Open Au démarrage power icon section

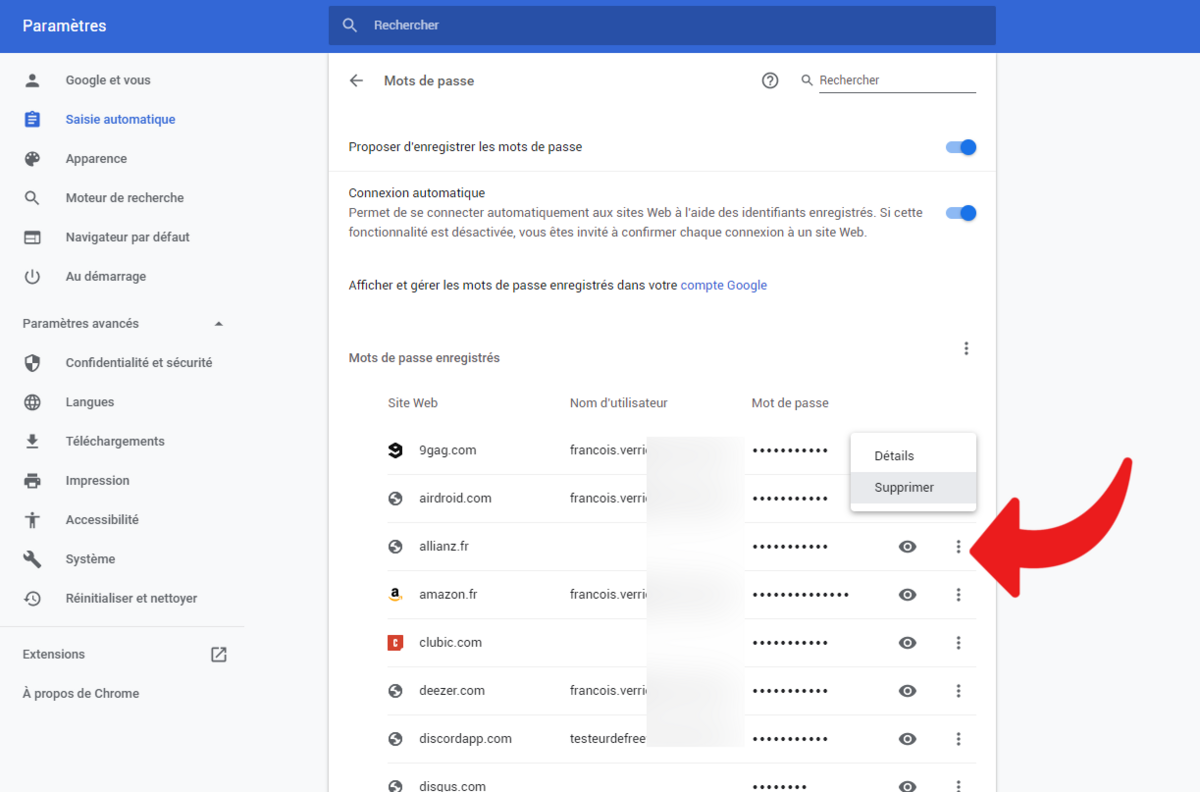coord(33,276)
